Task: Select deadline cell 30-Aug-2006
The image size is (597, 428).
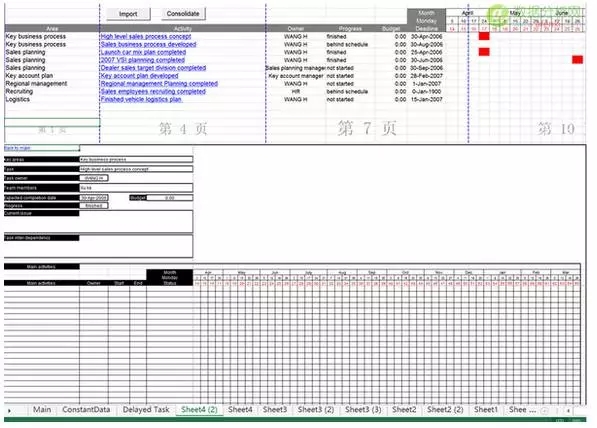Action: 426,45
